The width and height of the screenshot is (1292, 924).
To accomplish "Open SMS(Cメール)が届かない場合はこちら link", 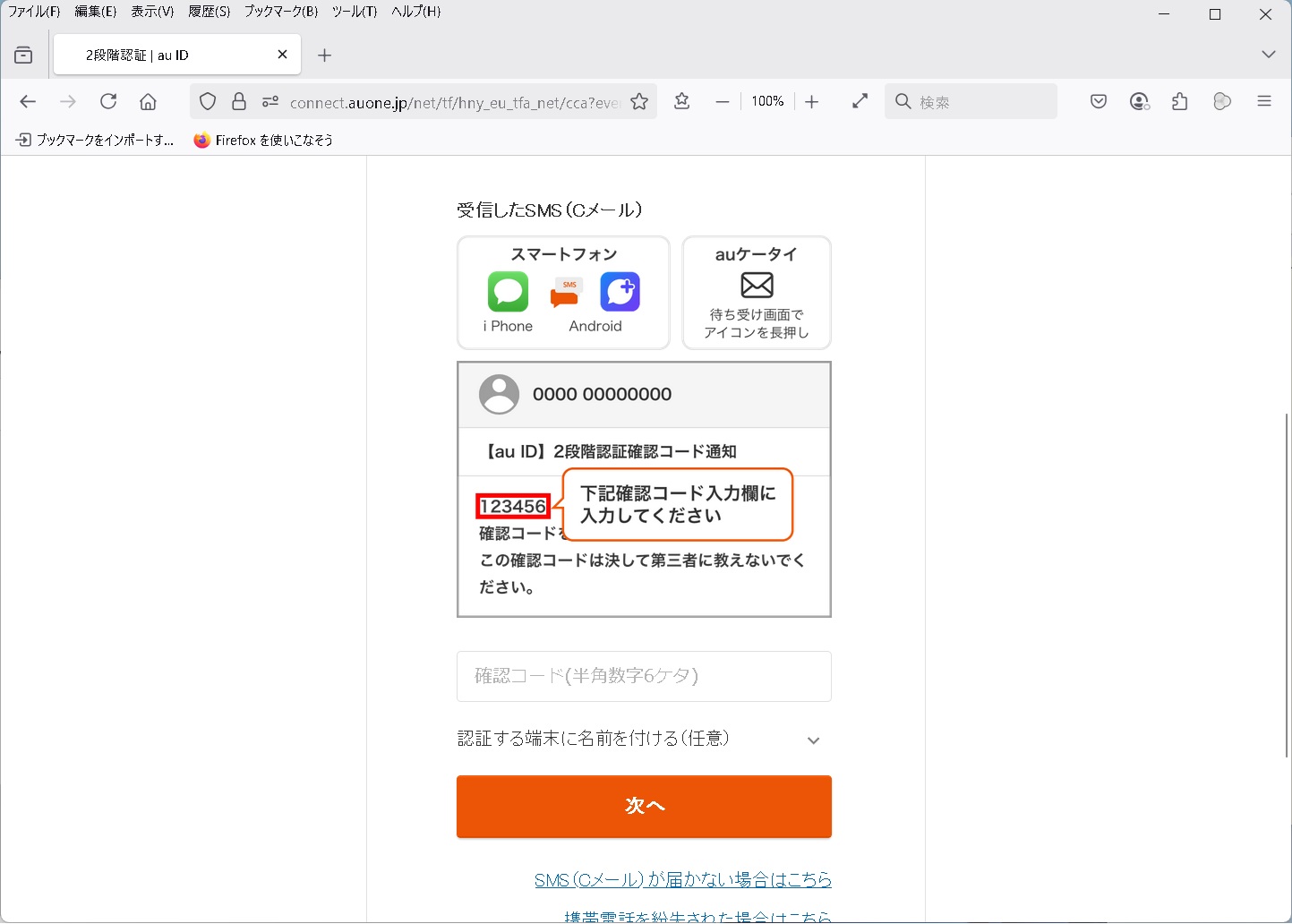I will click(x=683, y=880).
